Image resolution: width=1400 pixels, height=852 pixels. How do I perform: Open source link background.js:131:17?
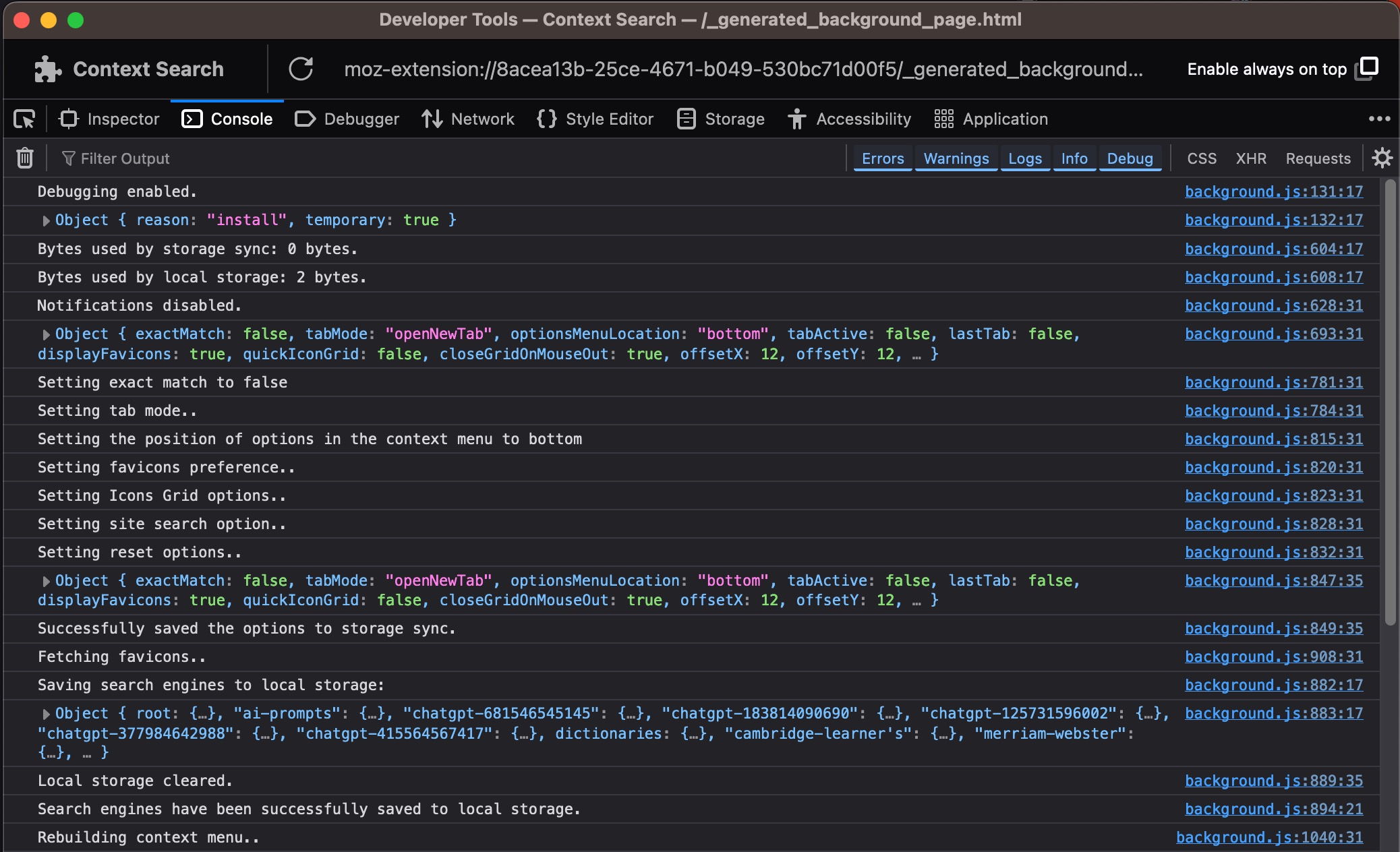(1273, 191)
